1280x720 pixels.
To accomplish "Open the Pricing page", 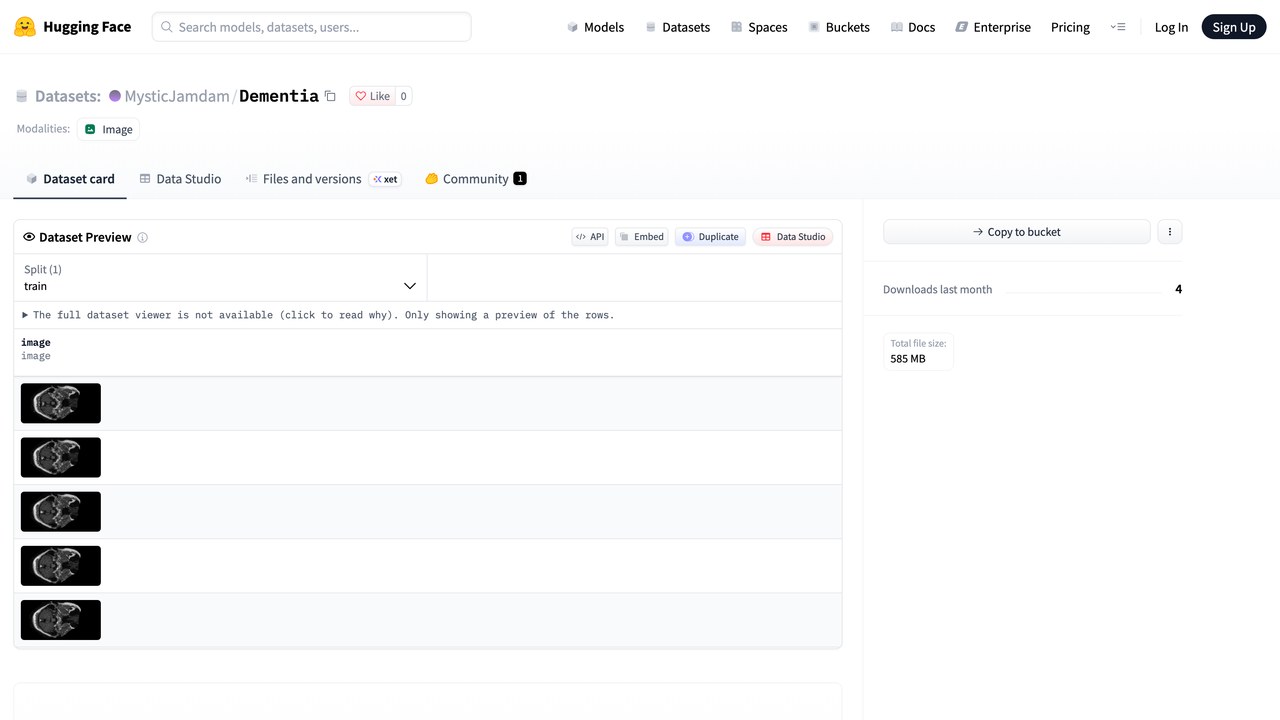I will (x=1070, y=27).
